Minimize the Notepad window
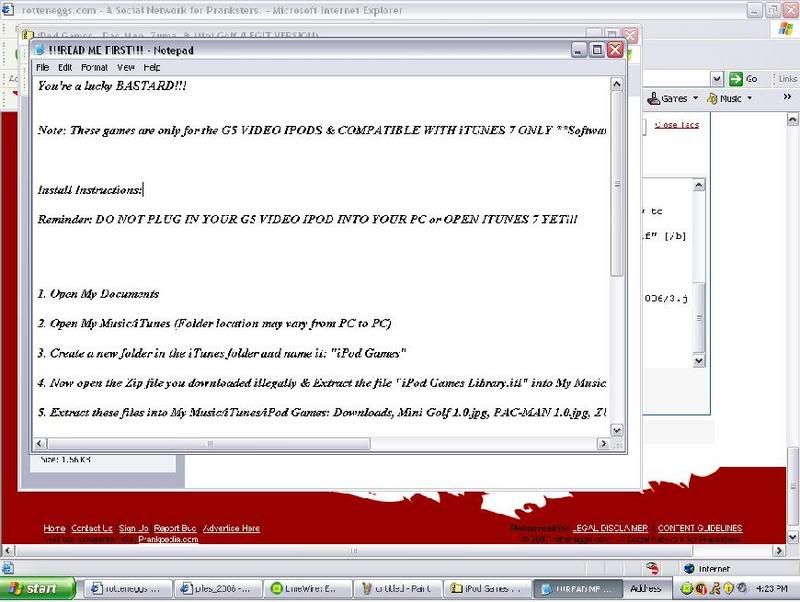This screenshot has height=602, width=800. (x=579, y=50)
